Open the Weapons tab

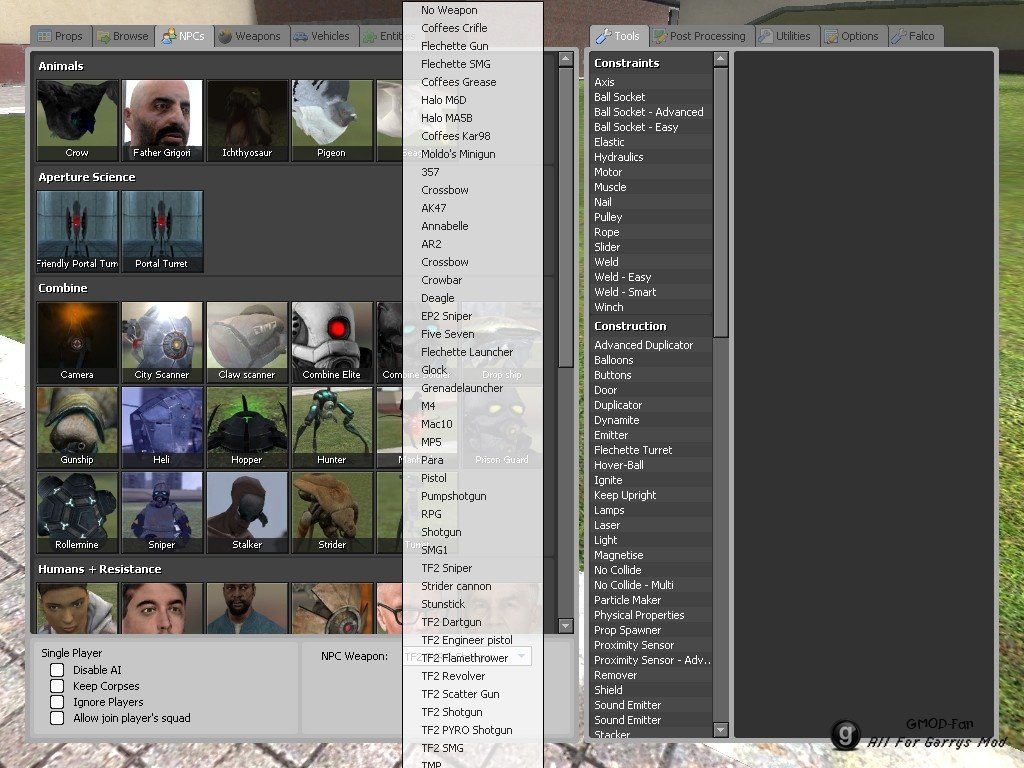249,37
